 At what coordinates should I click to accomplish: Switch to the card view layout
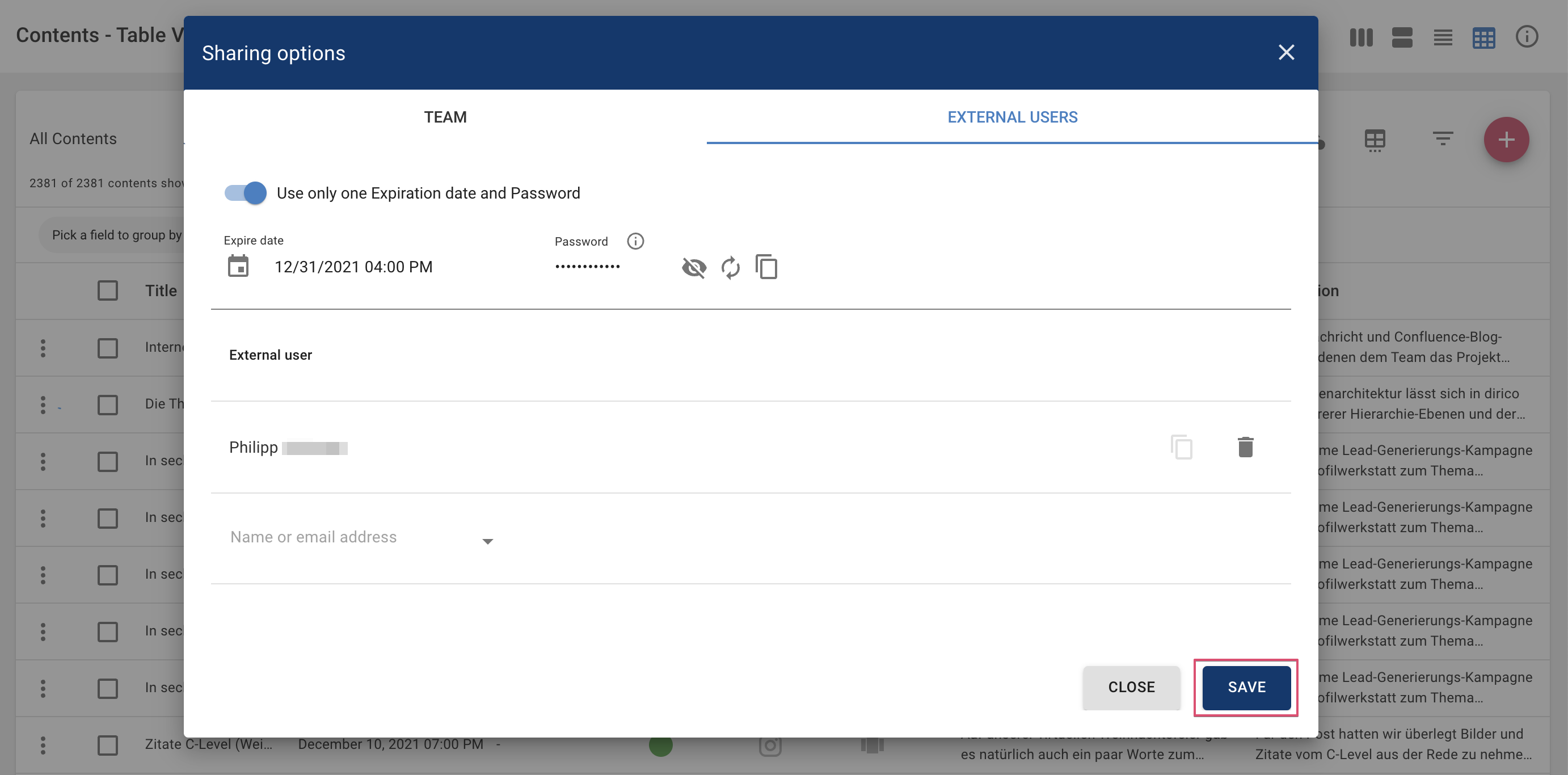[x=1401, y=37]
